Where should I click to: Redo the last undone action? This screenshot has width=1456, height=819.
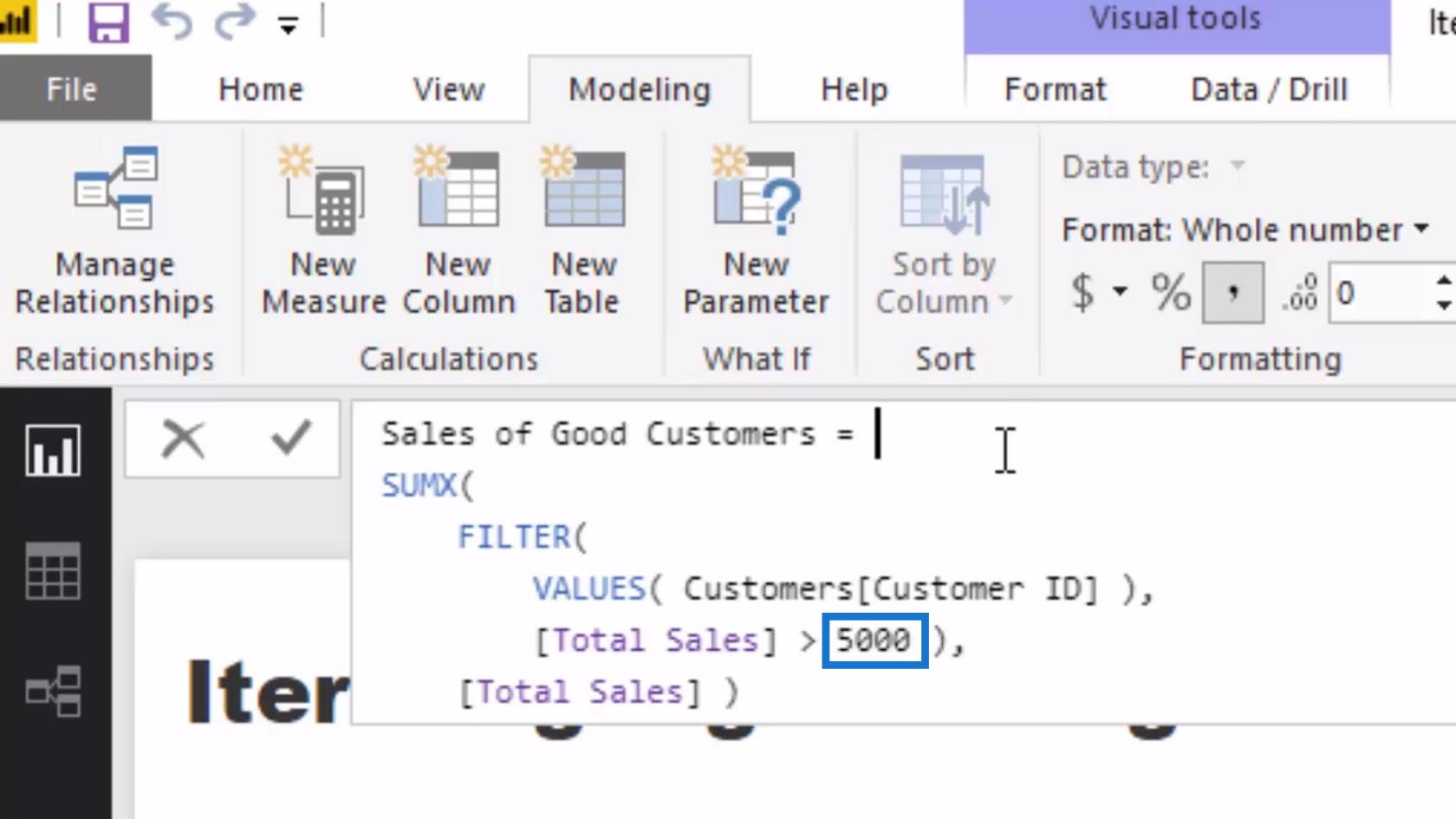point(234,22)
